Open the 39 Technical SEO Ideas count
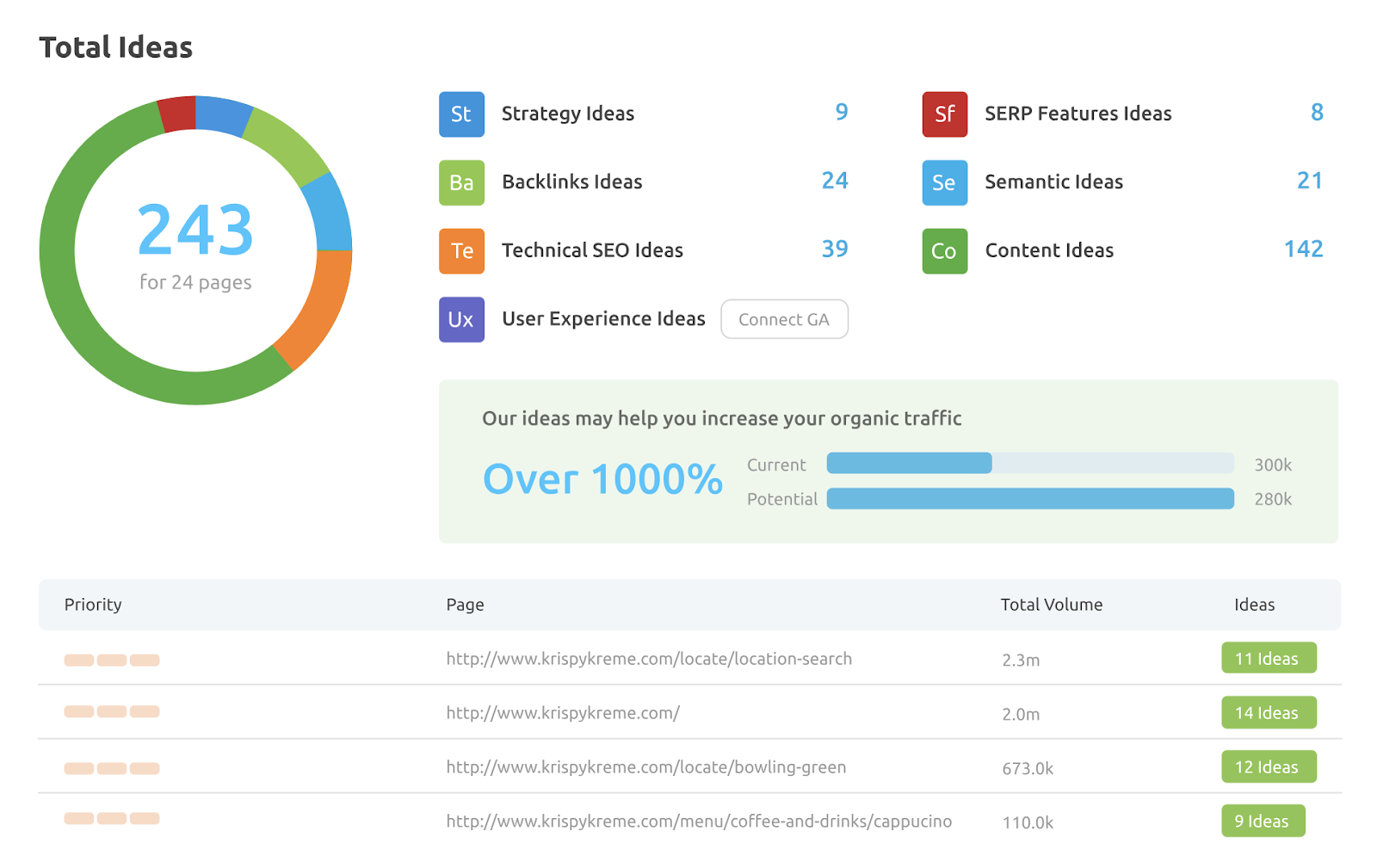1377x868 pixels. 835,249
